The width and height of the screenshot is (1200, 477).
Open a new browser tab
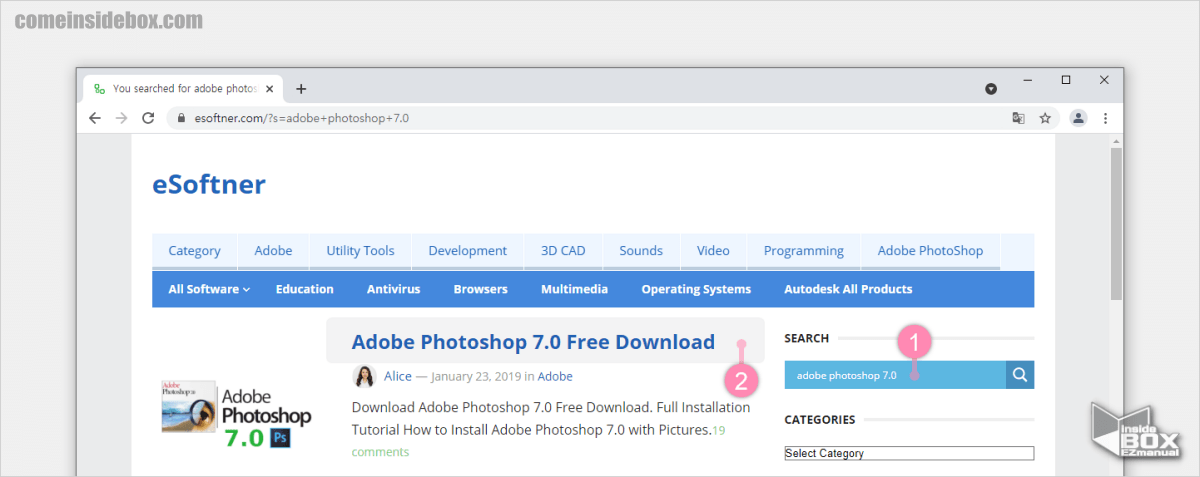point(301,88)
